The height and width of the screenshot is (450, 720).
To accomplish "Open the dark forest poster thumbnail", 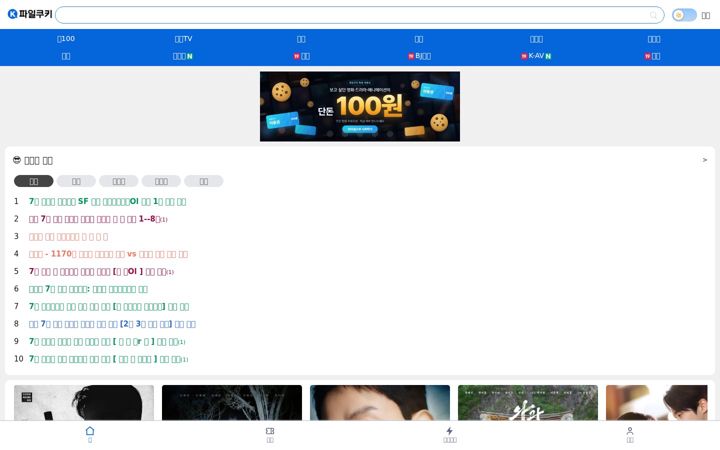I will tap(232, 403).
